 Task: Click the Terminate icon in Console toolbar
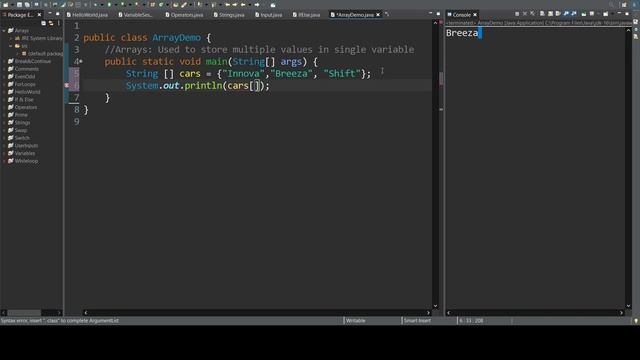point(517,14)
